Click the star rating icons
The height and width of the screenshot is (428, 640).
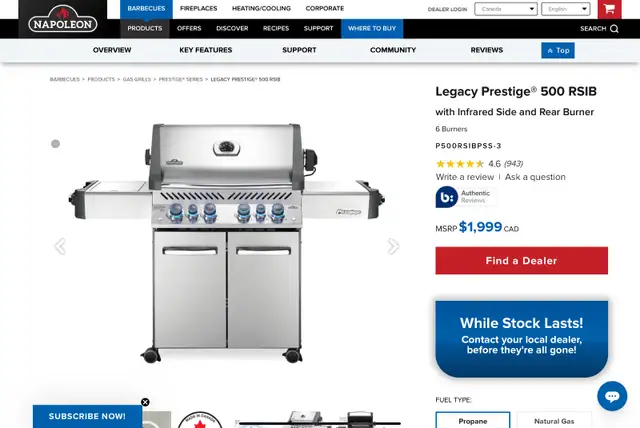tap(460, 164)
